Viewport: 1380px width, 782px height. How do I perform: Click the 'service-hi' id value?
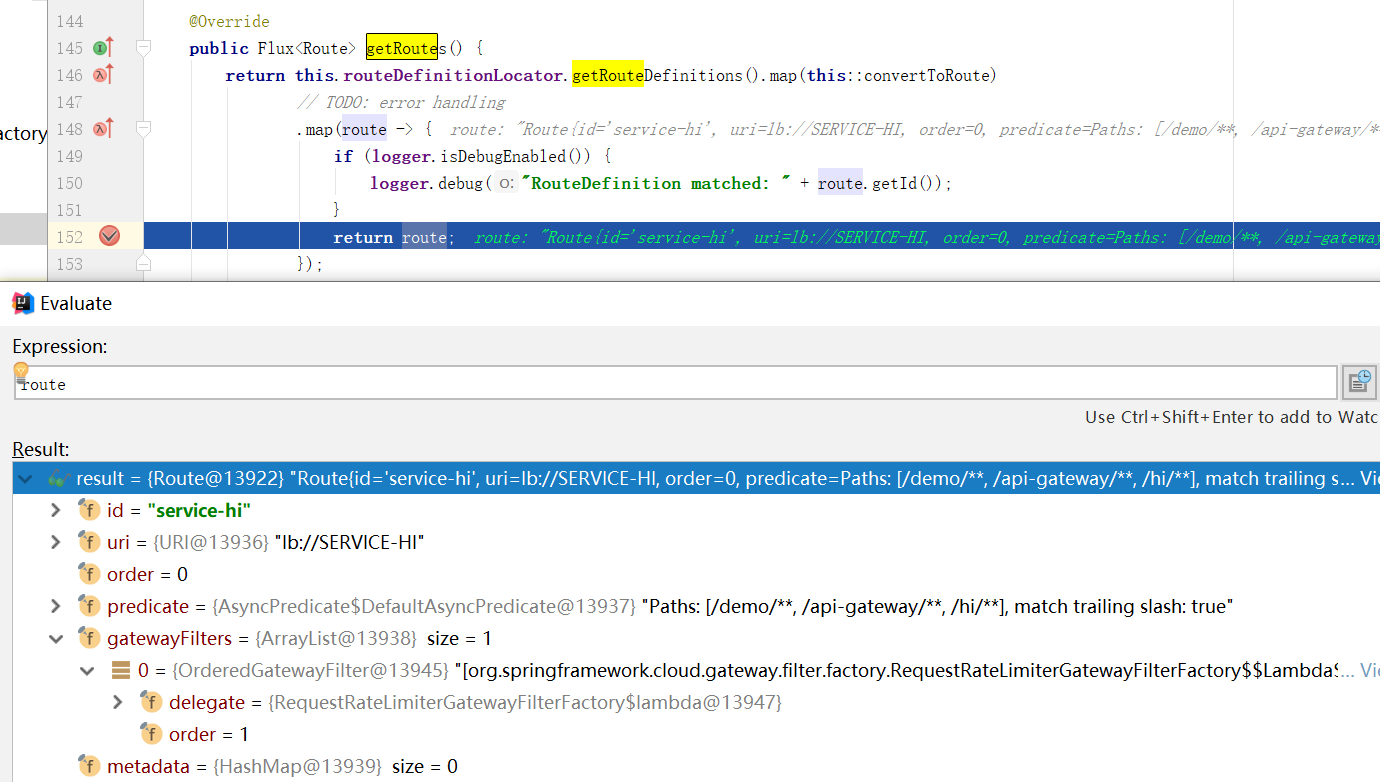click(198, 511)
